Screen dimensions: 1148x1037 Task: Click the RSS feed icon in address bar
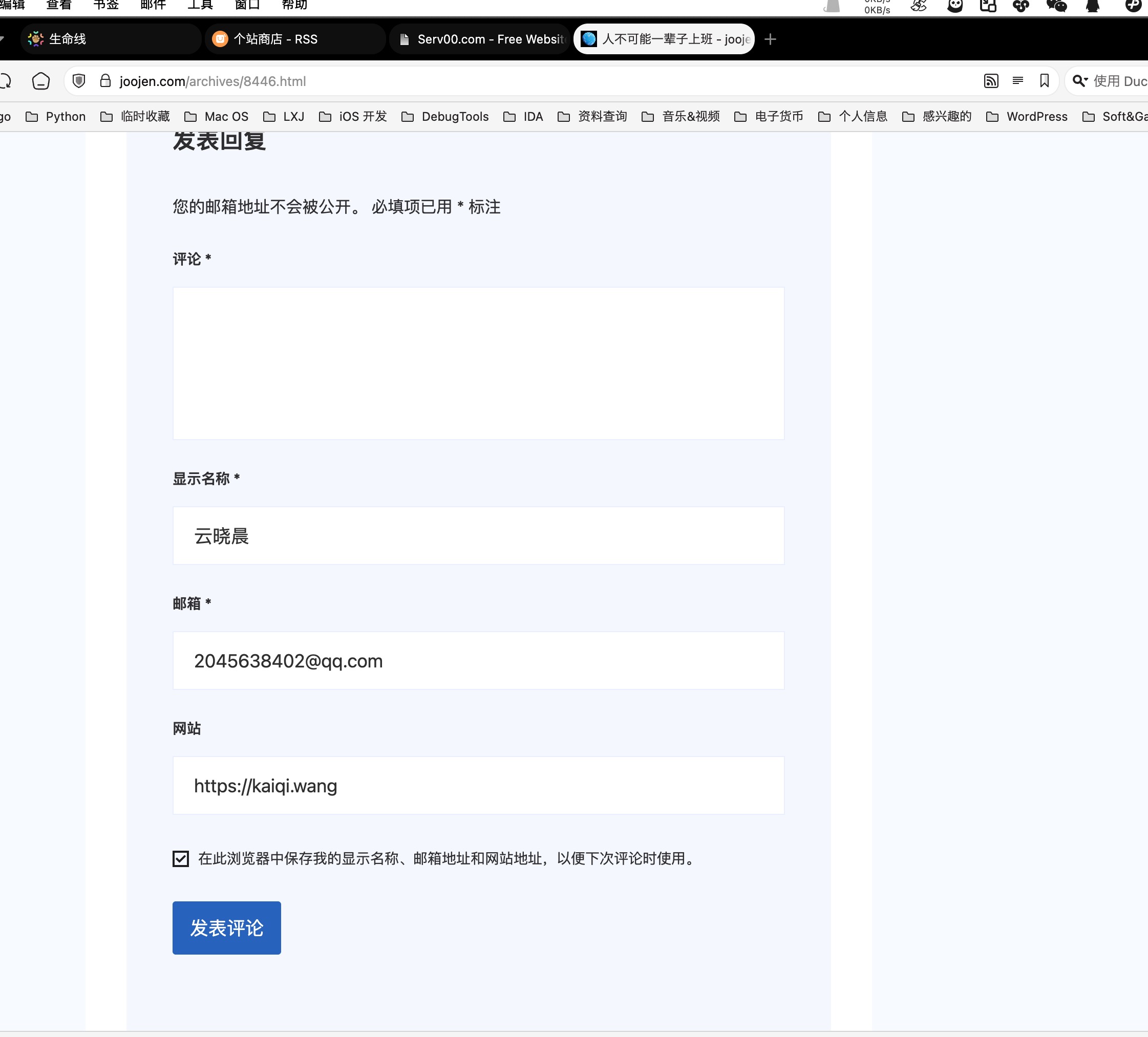click(x=991, y=81)
